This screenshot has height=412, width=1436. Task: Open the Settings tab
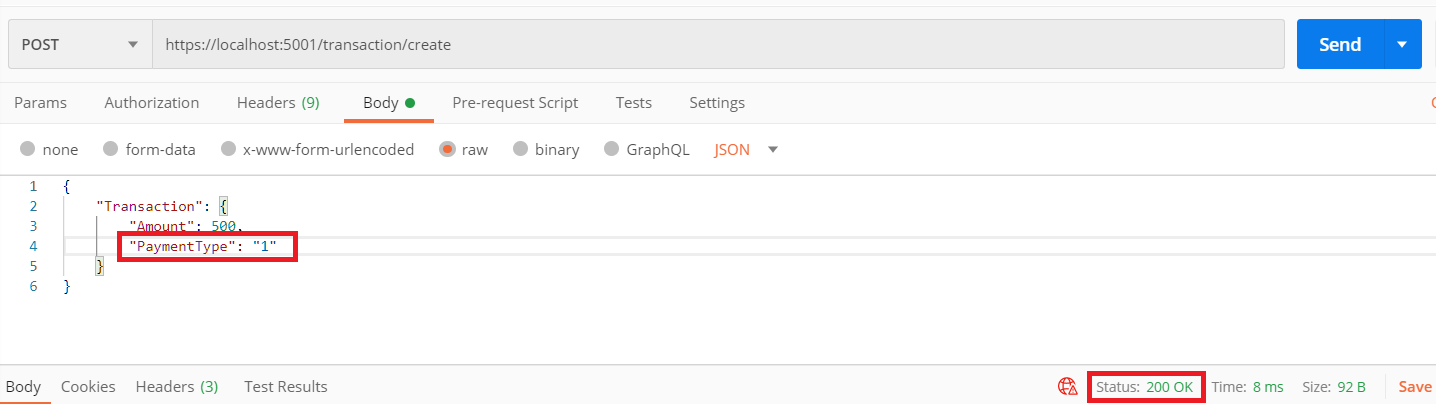(717, 103)
